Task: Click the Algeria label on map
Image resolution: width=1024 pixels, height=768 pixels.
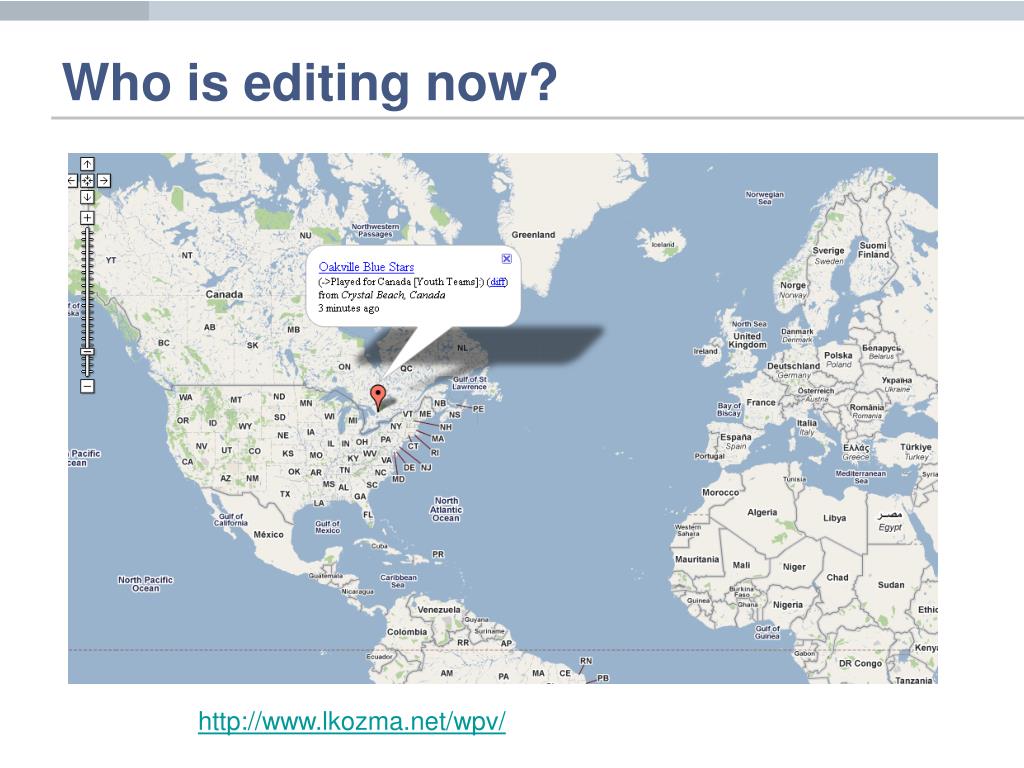Action: tap(762, 513)
